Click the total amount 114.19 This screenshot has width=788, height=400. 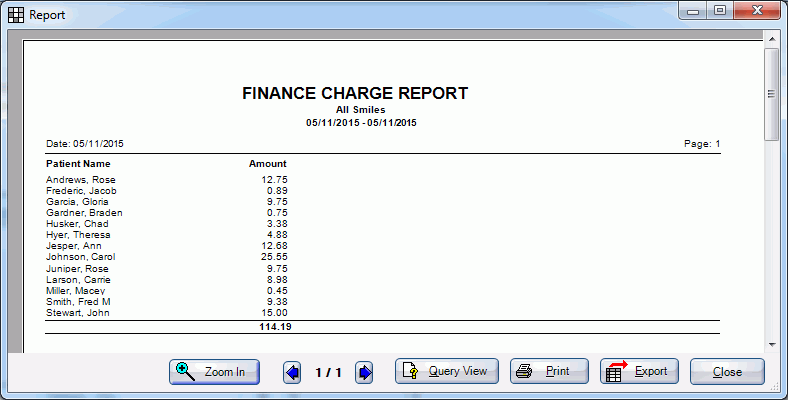275,327
